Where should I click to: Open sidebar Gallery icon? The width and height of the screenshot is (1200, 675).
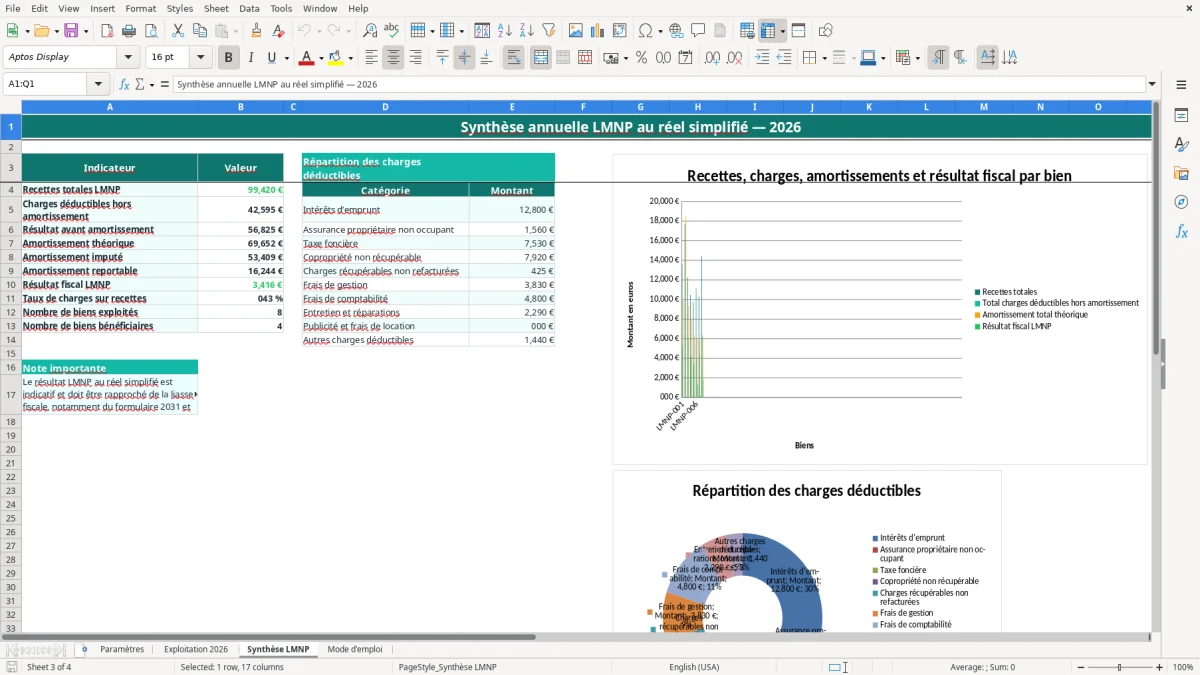1182,173
